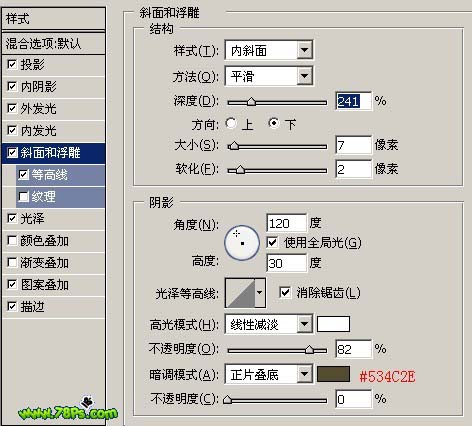Screen dimensions: 472x426
Task: Toggle the 光泽 satin checkbox
Action: point(12,219)
